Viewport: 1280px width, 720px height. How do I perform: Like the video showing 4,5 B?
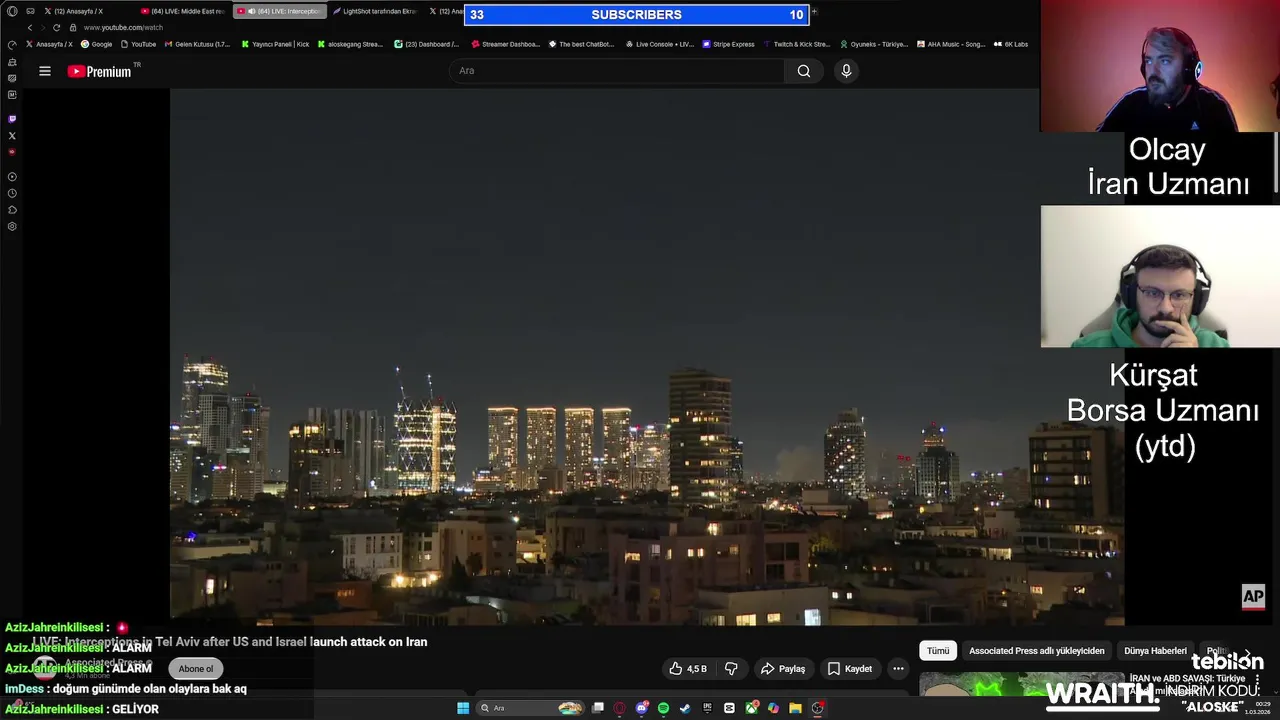click(688, 669)
